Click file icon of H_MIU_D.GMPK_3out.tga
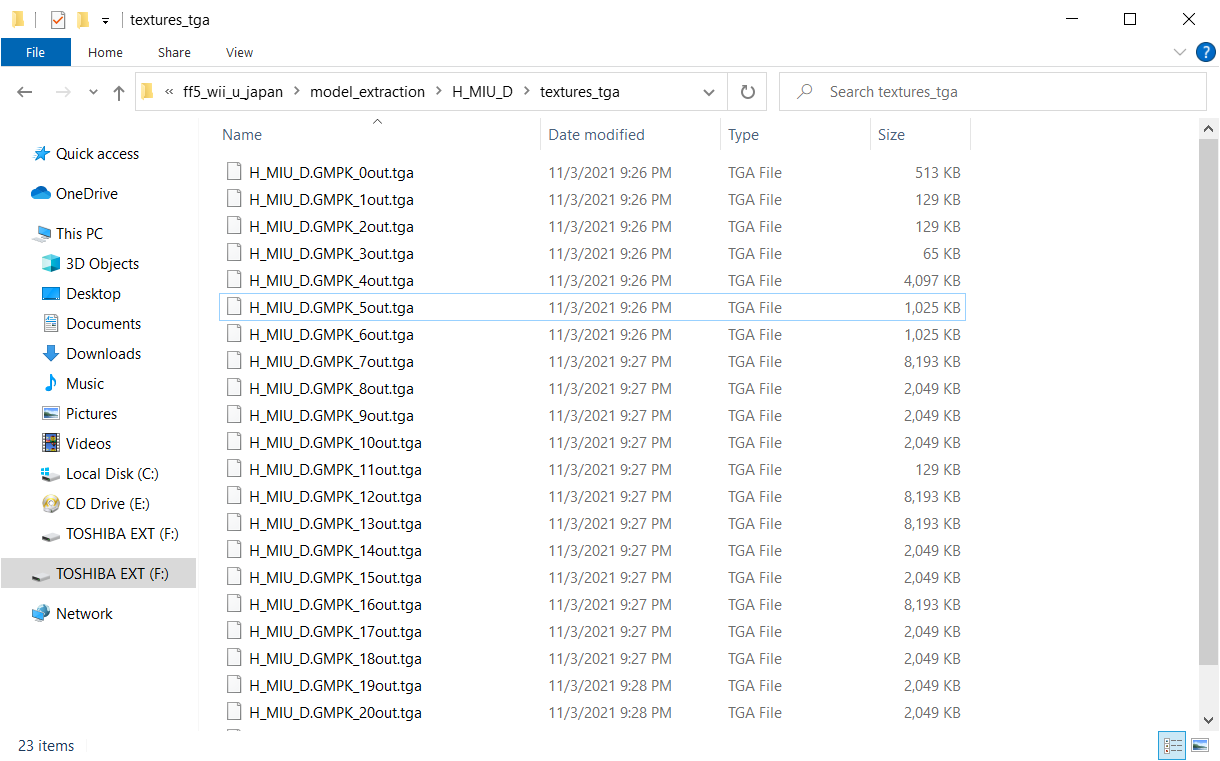The image size is (1220, 761). pos(234,254)
